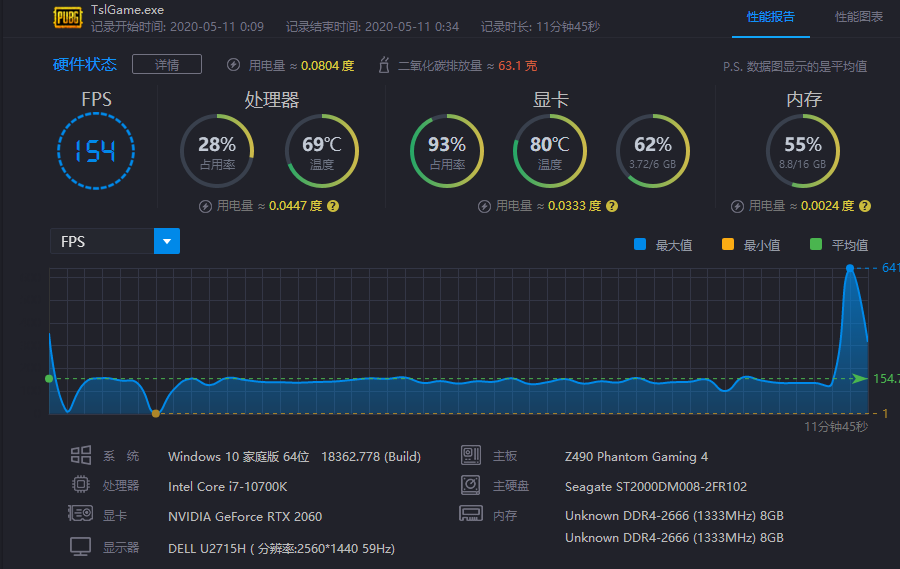Click the monitor icon beside DELL U2715H
Viewport: 900px width, 569px height.
pos(81,547)
